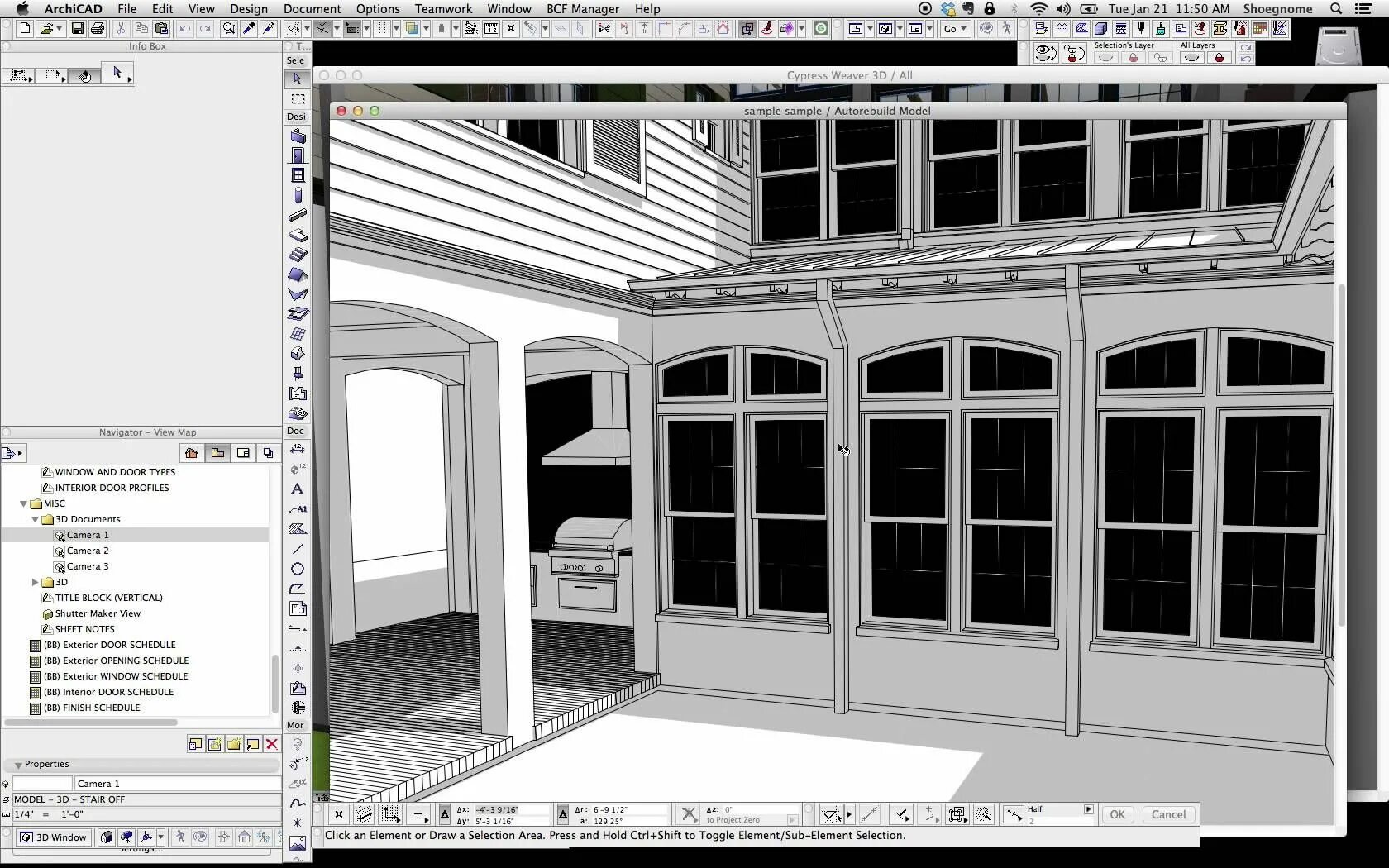
Task: Select the Arrow selection tool
Action: point(296,79)
